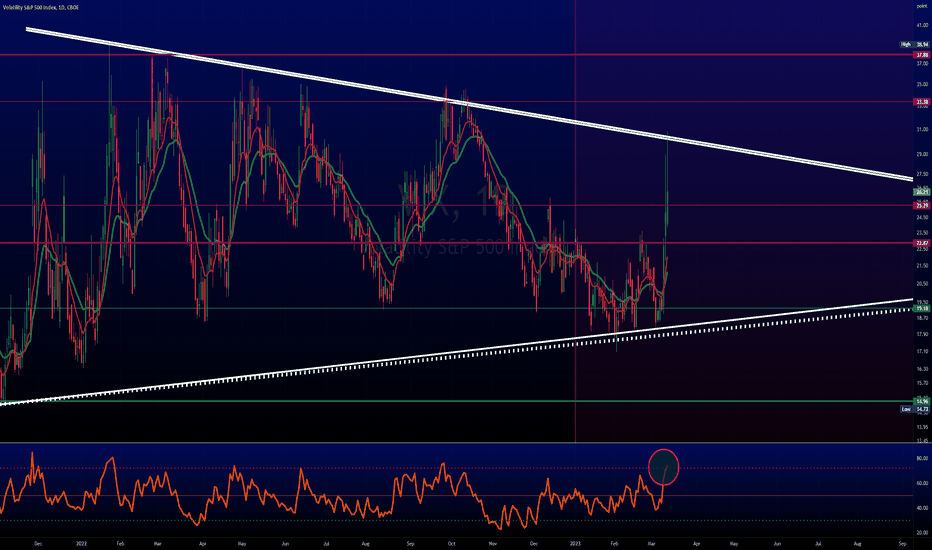Click the Nov label on the time axis
The width and height of the screenshot is (932, 550).
[492, 543]
